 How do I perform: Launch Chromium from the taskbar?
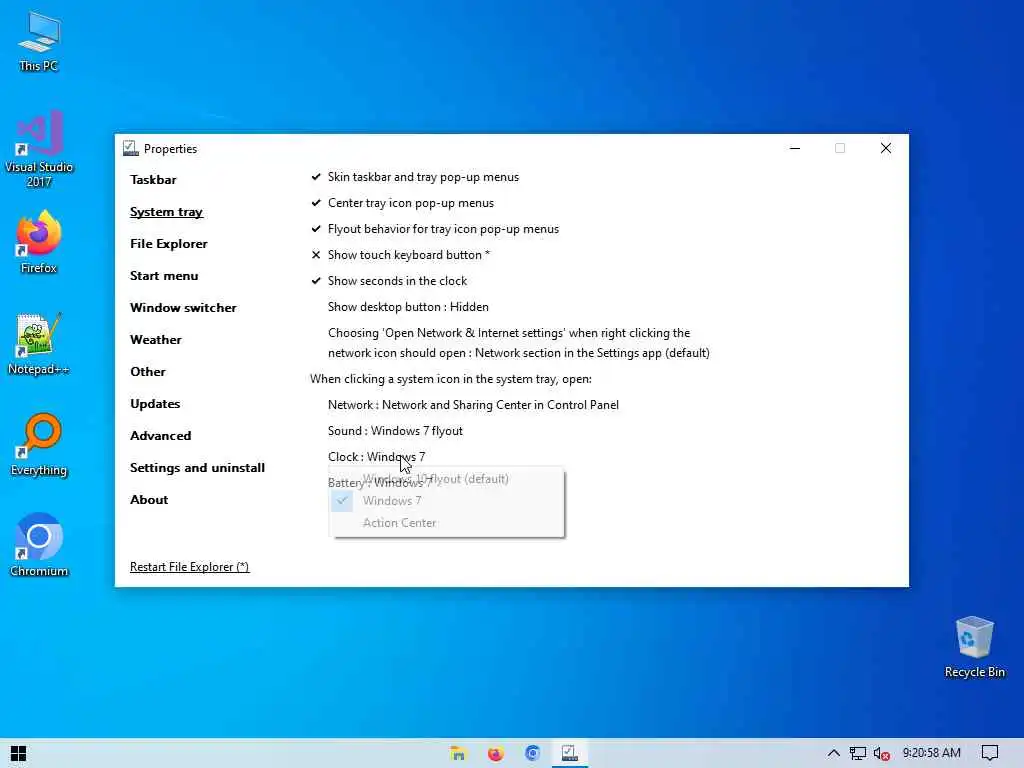[x=533, y=754]
